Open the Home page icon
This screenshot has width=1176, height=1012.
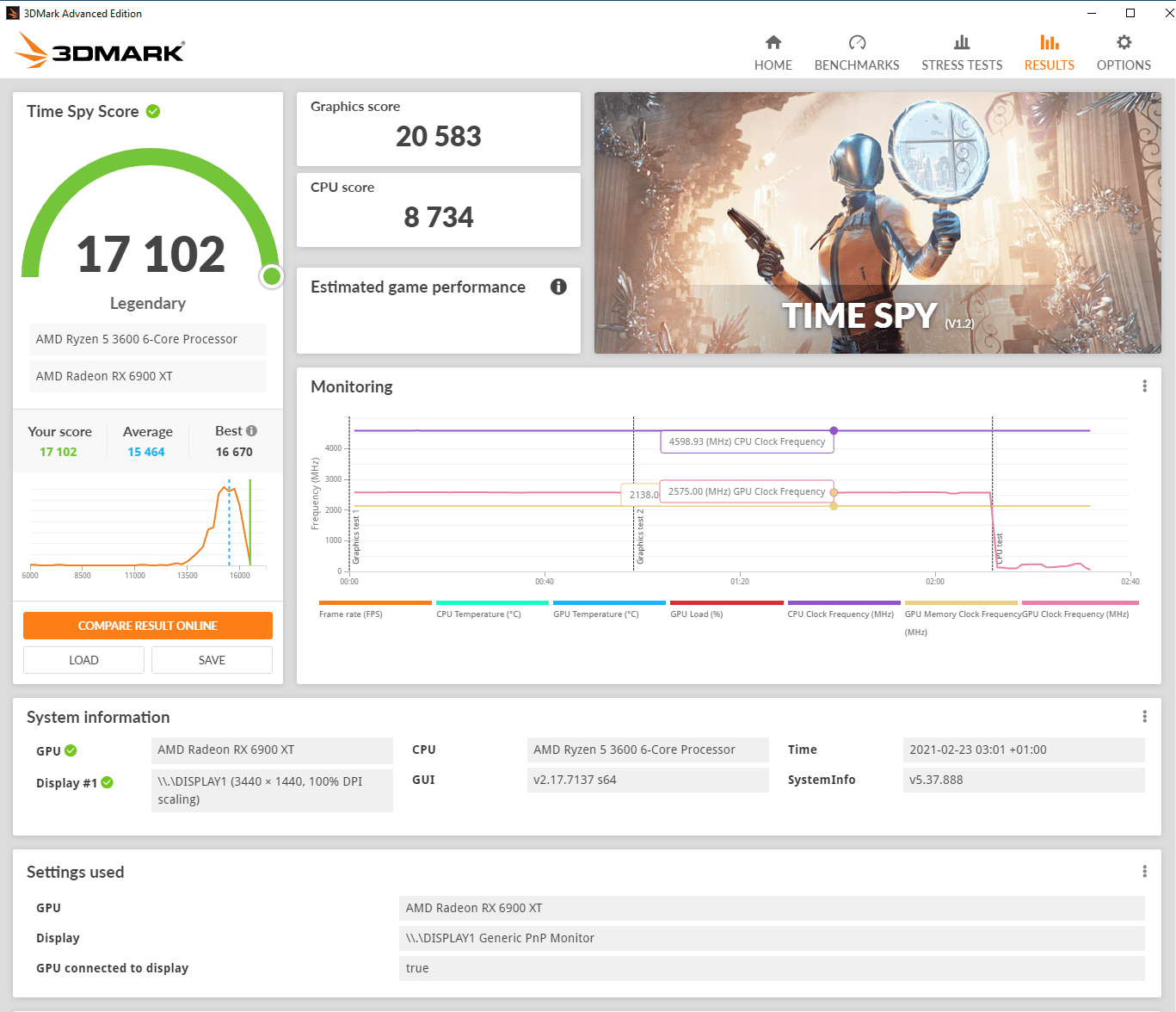point(773,42)
